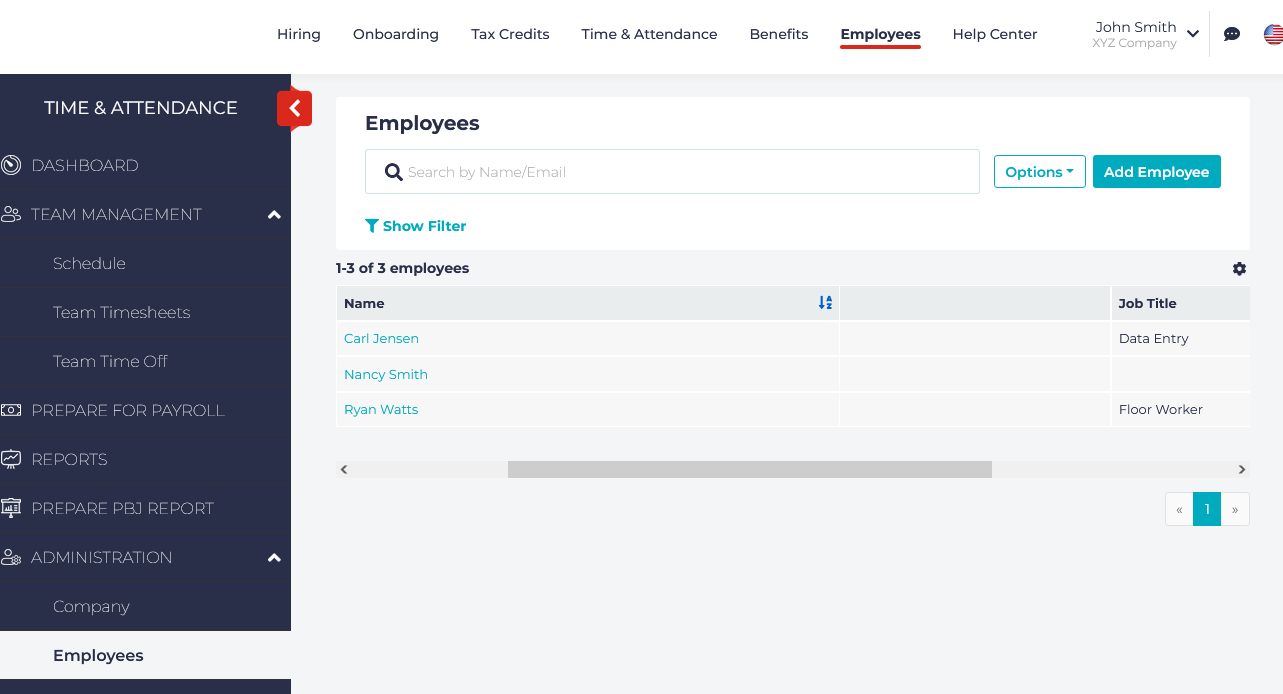Open Prepare For Payroll via its sidebar icon

(11, 410)
